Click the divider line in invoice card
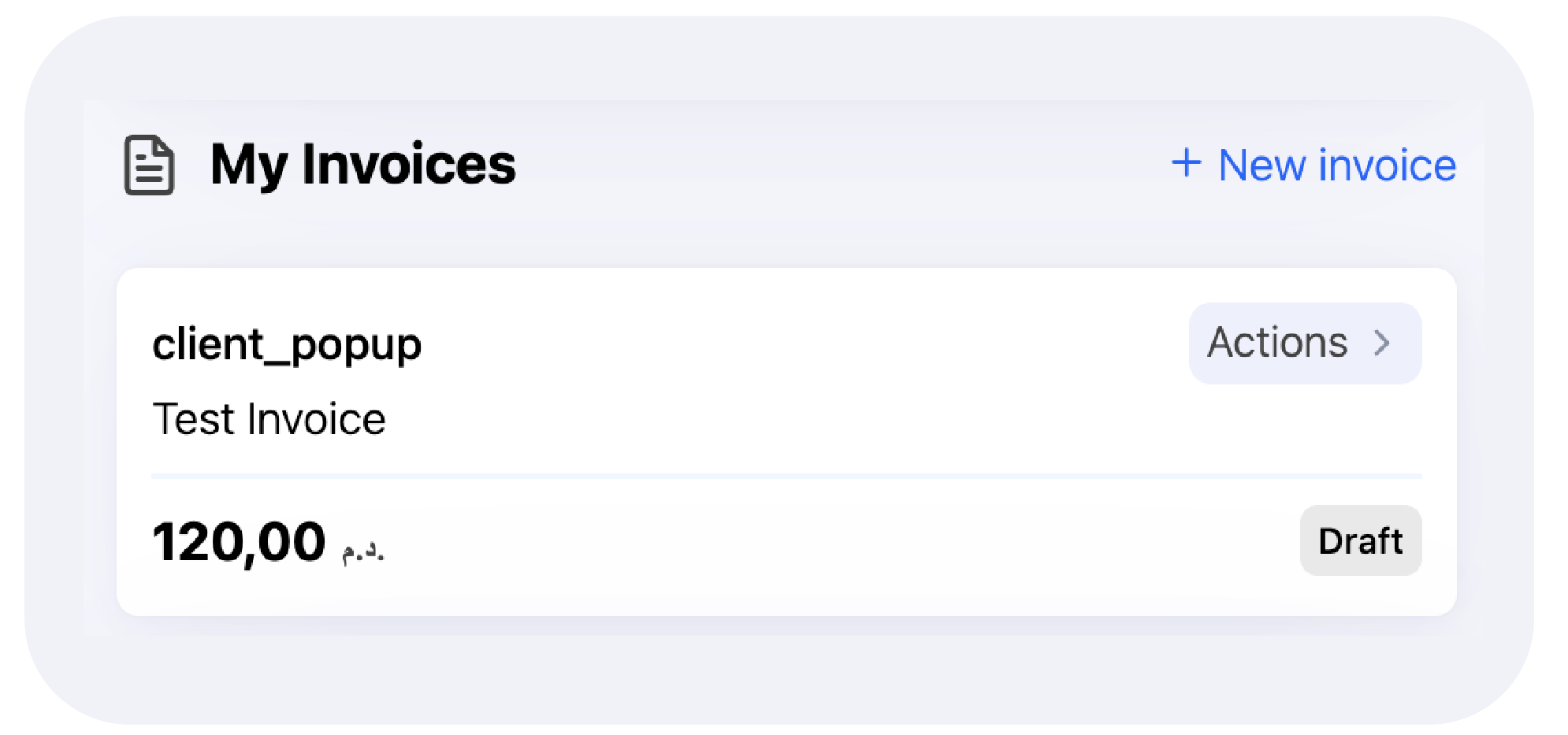The height and width of the screenshot is (735, 1568). (786, 476)
